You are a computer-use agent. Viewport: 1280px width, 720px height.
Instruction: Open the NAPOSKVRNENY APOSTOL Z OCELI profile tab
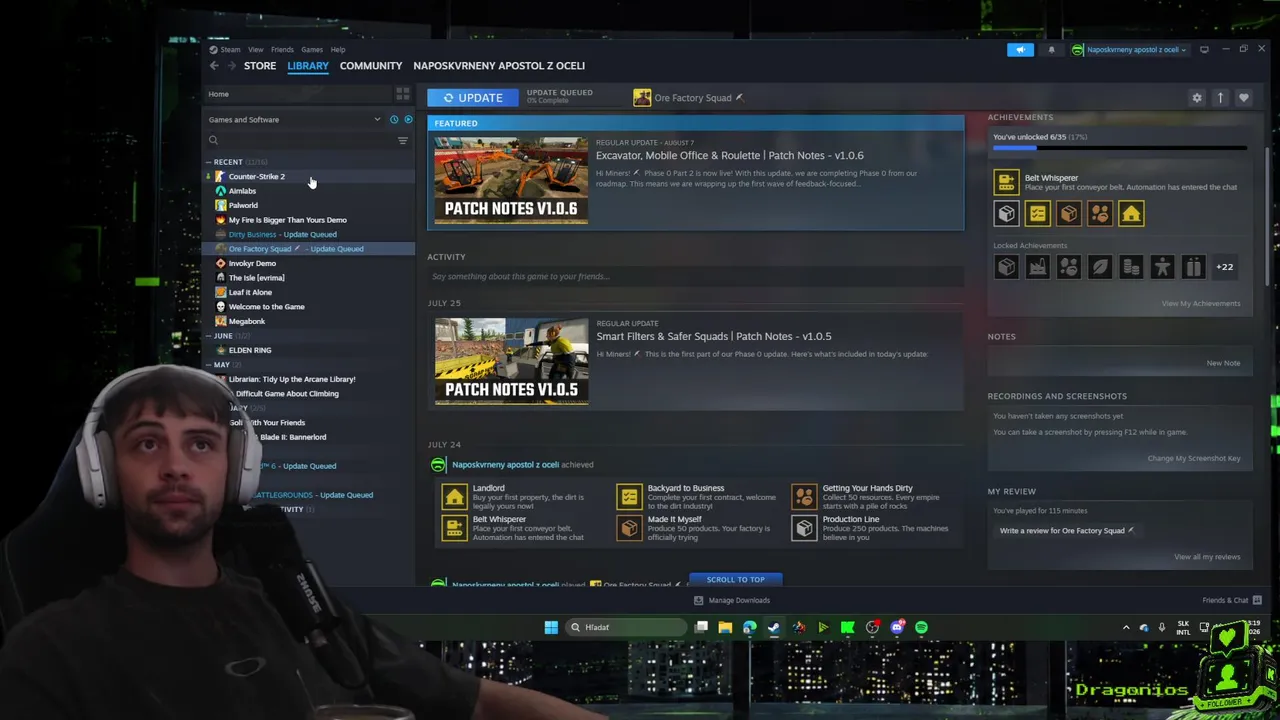click(499, 66)
